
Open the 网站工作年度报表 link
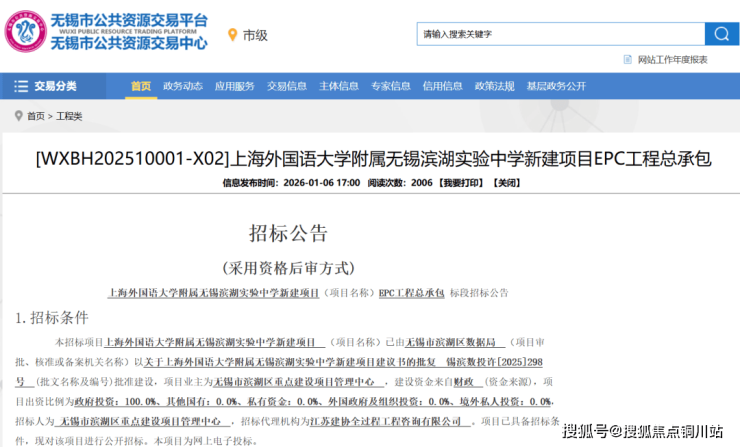[x=673, y=59]
